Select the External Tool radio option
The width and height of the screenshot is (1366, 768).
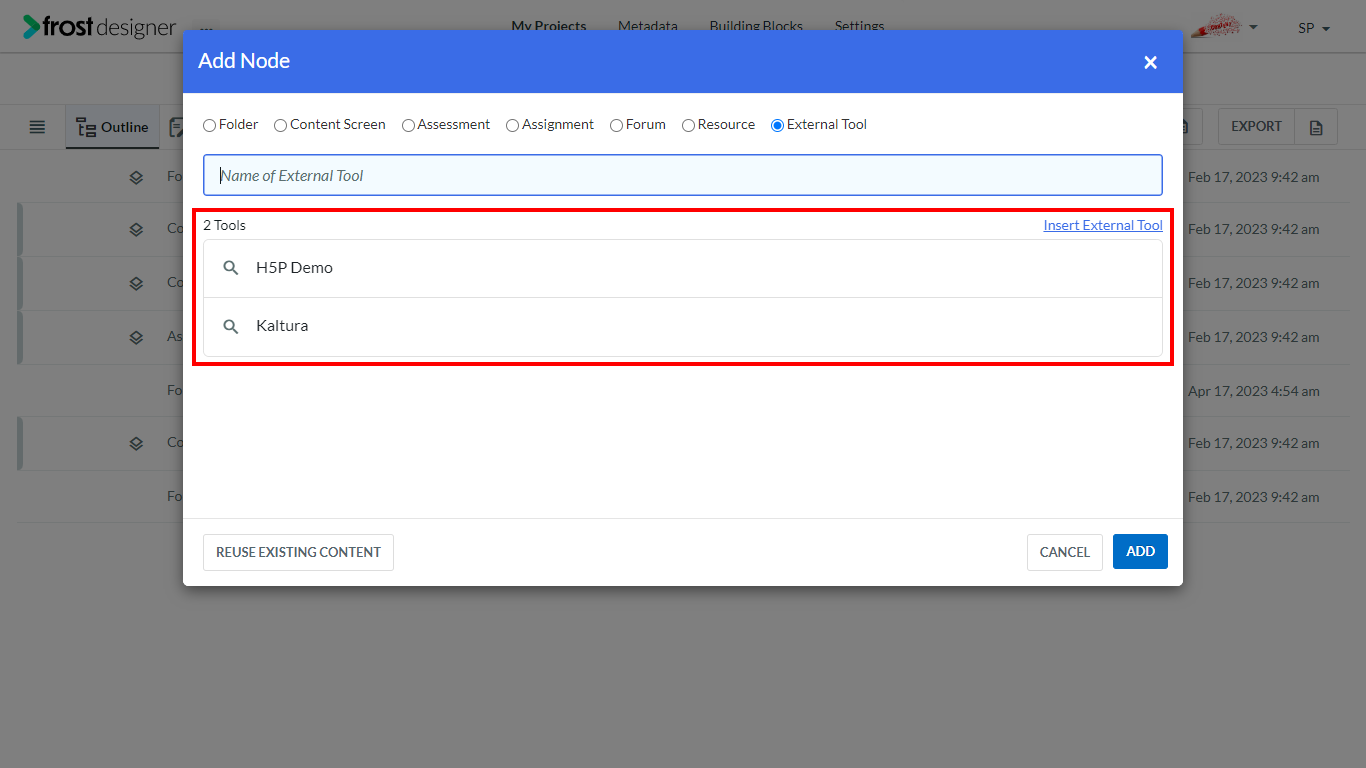[x=777, y=125]
